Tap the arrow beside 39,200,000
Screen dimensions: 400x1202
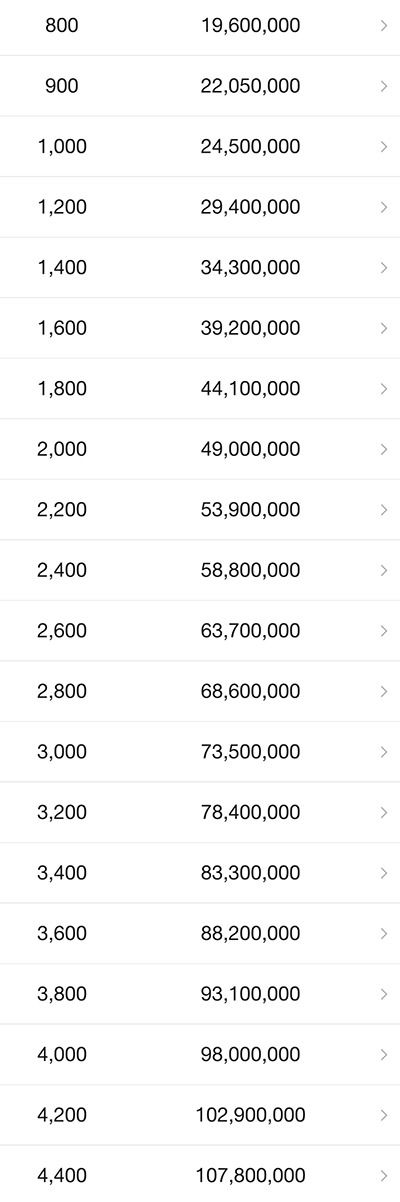384,328
